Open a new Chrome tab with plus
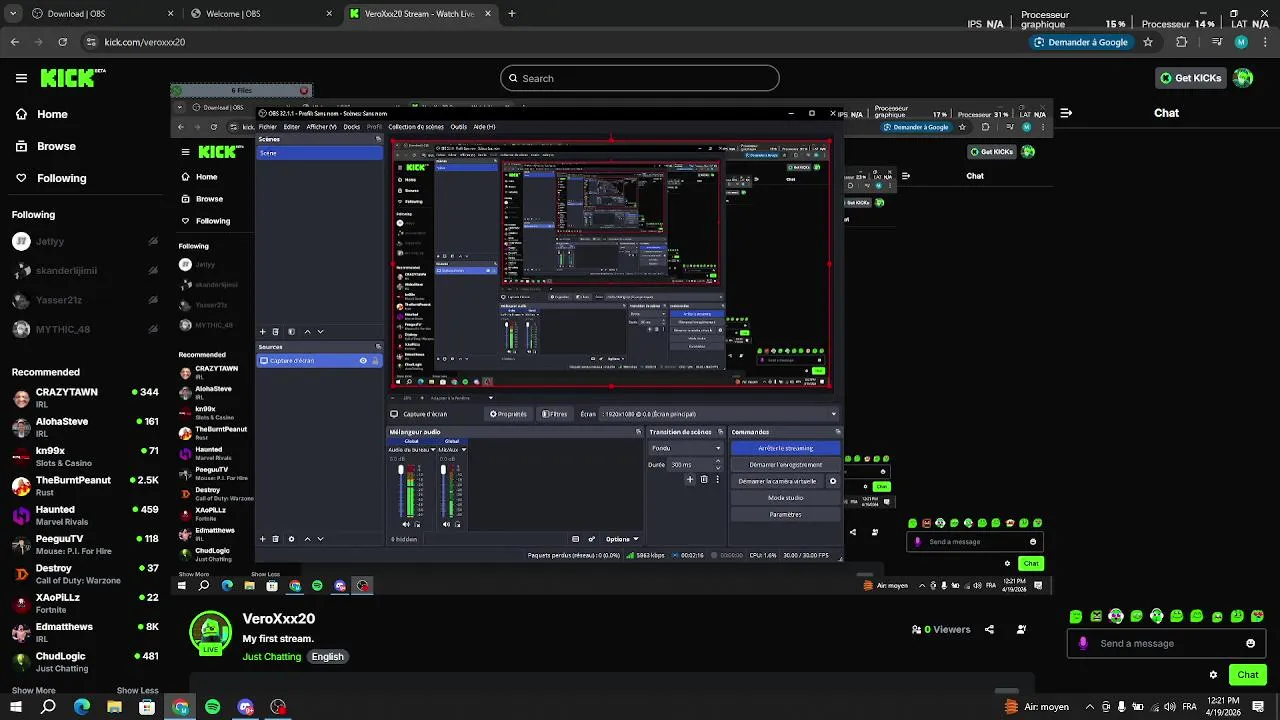Screen dimensions: 1280x720 512,14
